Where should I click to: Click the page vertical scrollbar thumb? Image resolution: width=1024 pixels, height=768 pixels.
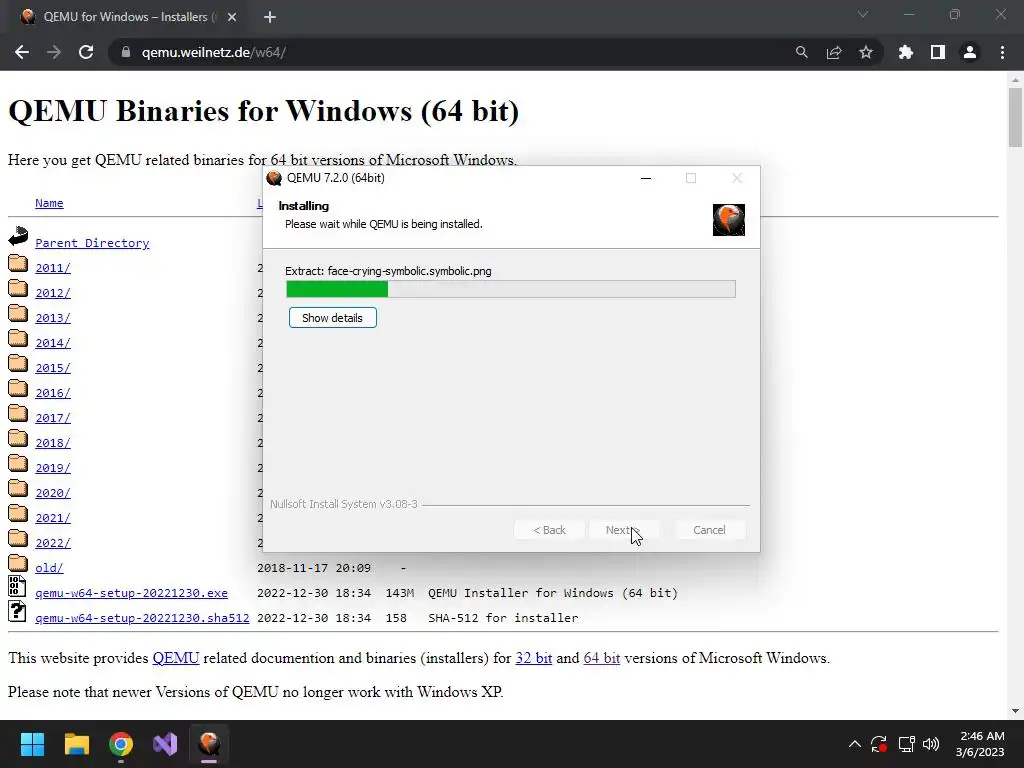(x=1015, y=118)
